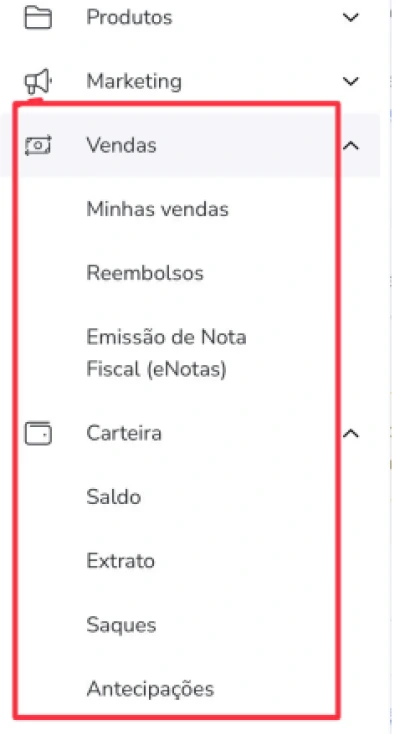Open Emissão de Nota Fiscal (eNotas)

(166, 353)
